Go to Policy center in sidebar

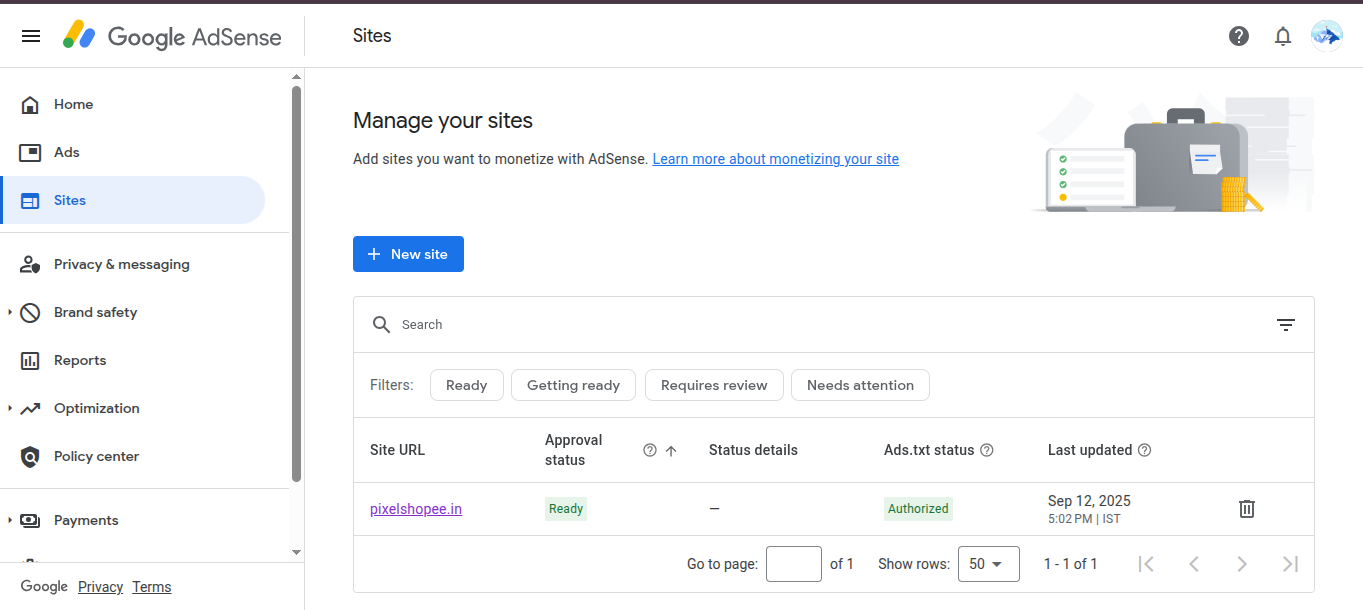point(96,456)
